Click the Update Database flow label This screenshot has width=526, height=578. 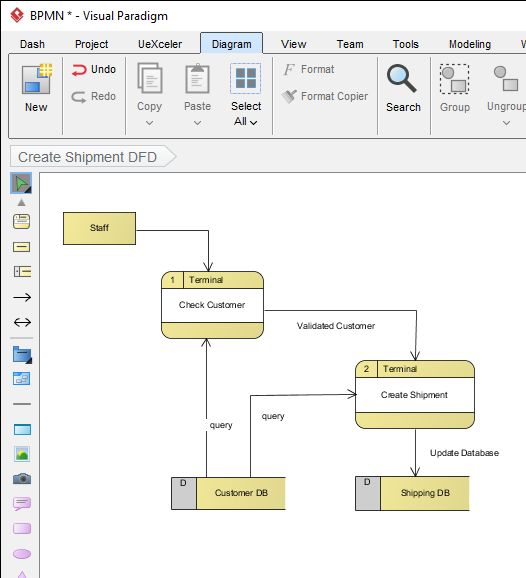tap(464, 453)
